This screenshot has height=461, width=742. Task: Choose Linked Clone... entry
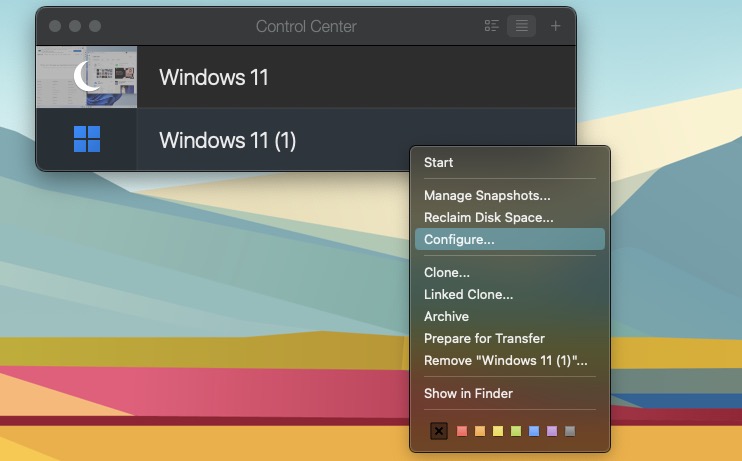tap(510, 294)
